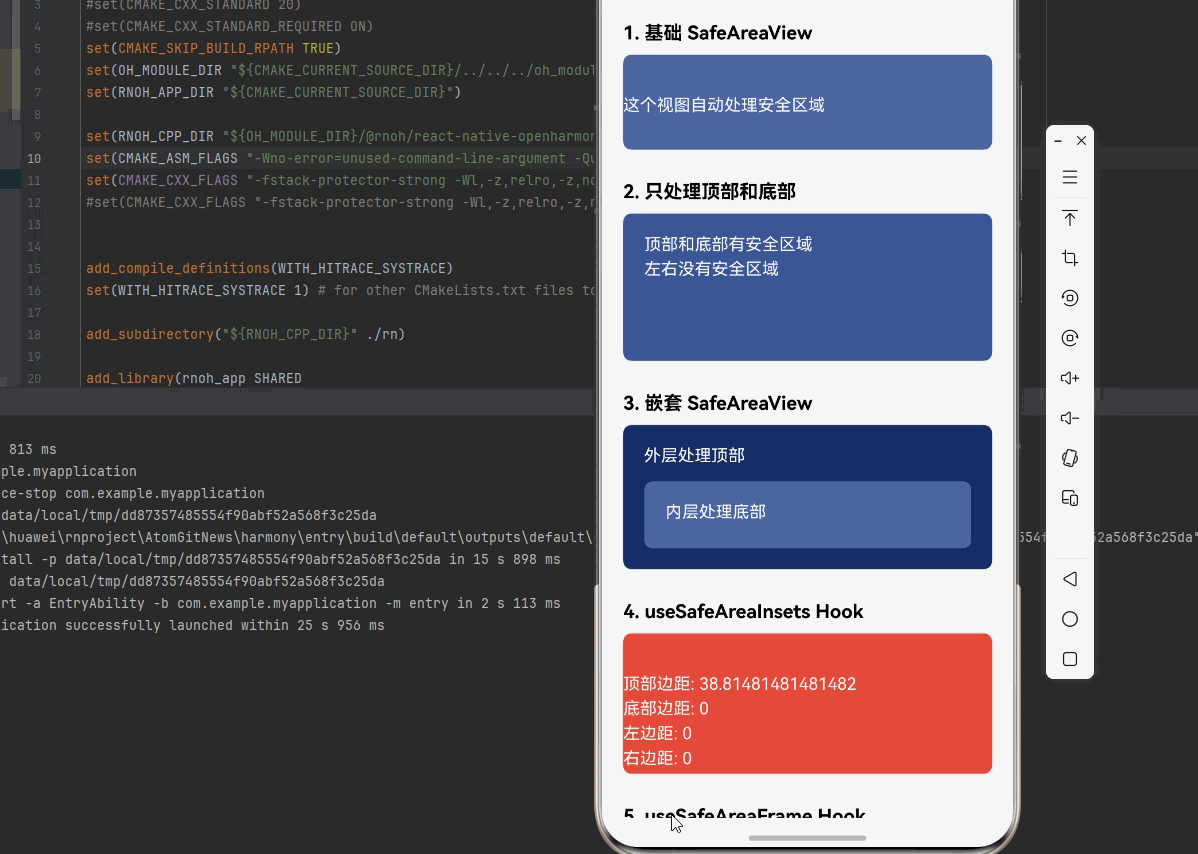Click the console text '813 ms'
The height and width of the screenshot is (854, 1198).
(x=33, y=449)
